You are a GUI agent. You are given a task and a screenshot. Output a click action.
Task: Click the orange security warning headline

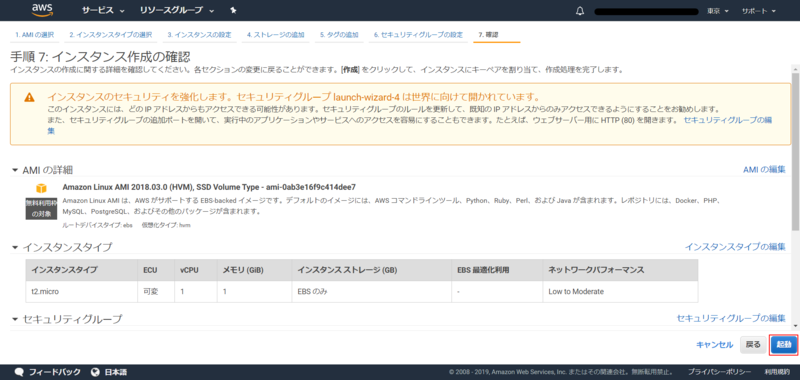tap(293, 97)
